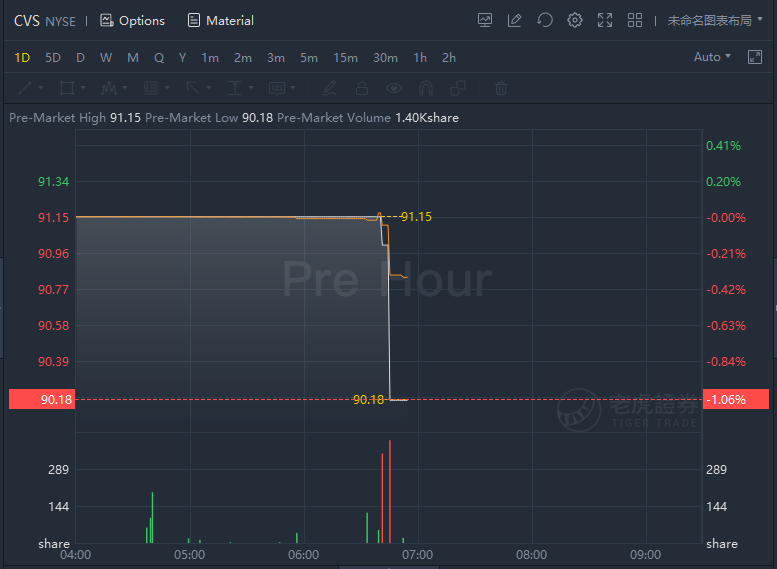
Task: Select the price label 123 tool
Action: (277, 88)
